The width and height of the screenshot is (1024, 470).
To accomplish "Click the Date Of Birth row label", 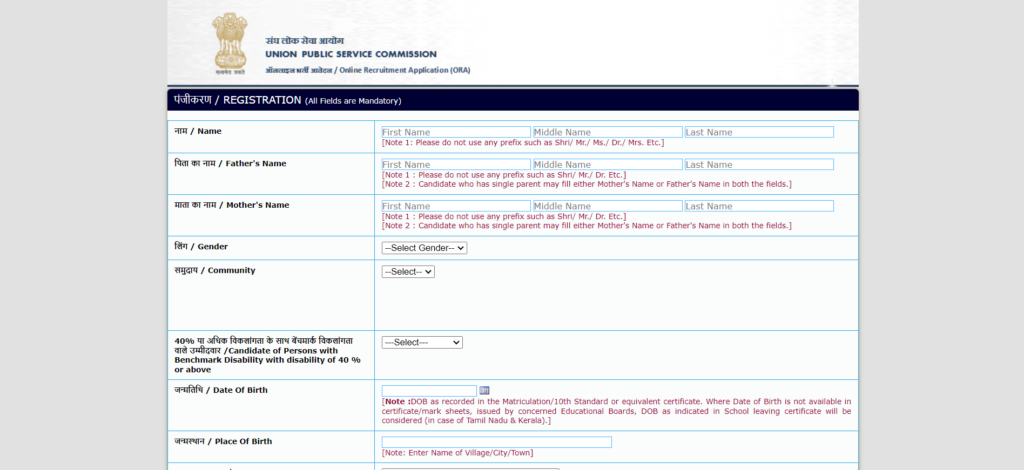I will coord(221,390).
